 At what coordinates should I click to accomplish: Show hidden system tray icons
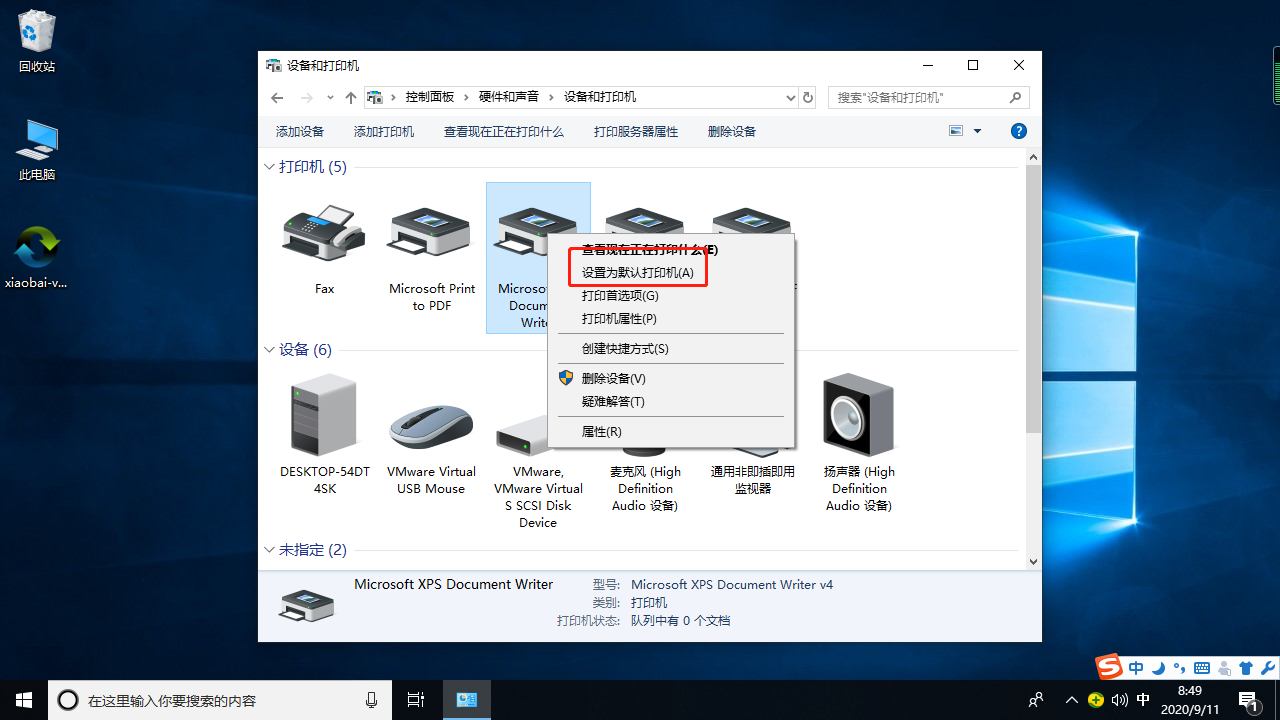point(1072,700)
